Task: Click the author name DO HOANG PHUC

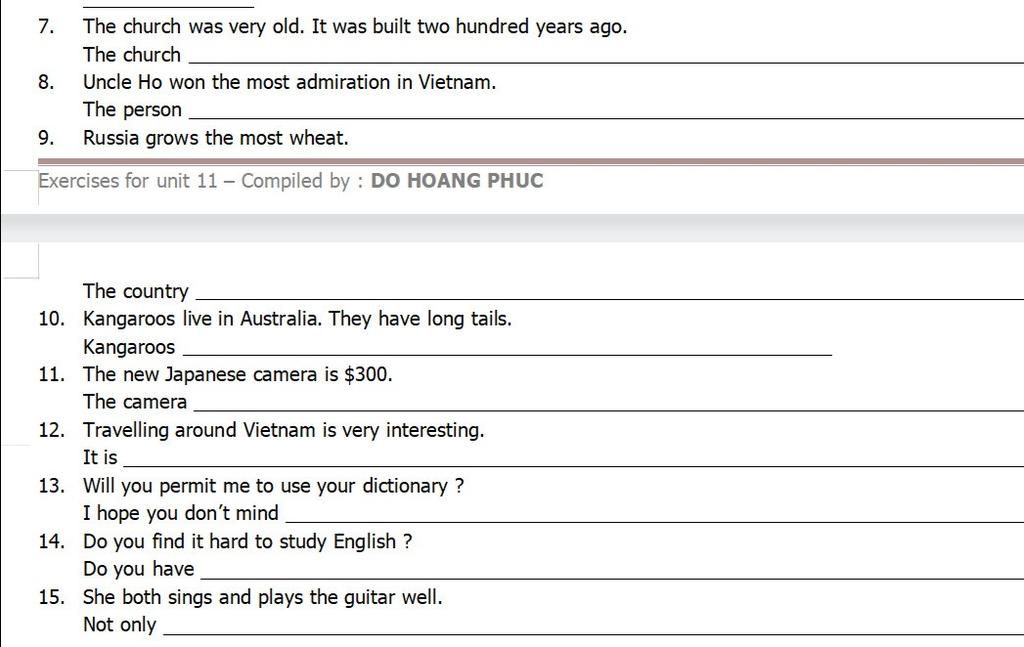Action: [457, 181]
